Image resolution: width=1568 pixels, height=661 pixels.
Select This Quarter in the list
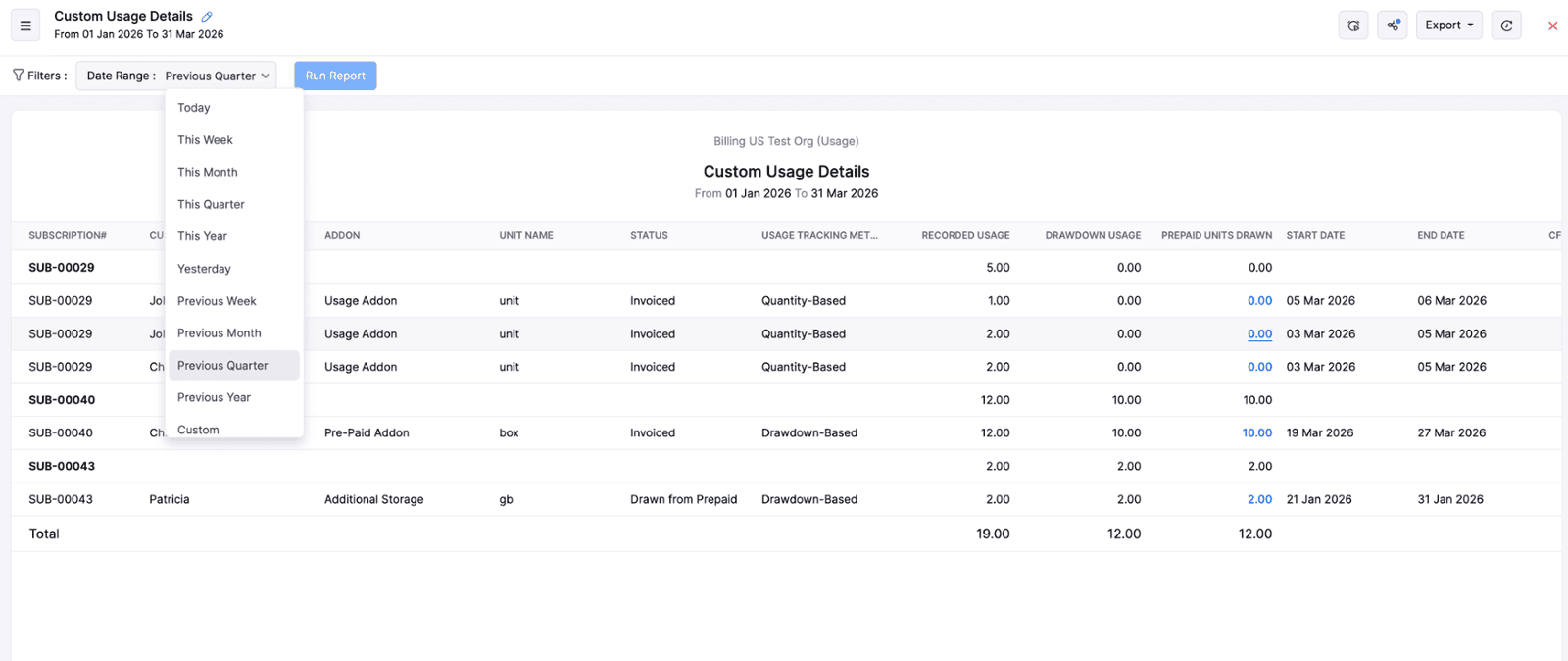pos(211,204)
